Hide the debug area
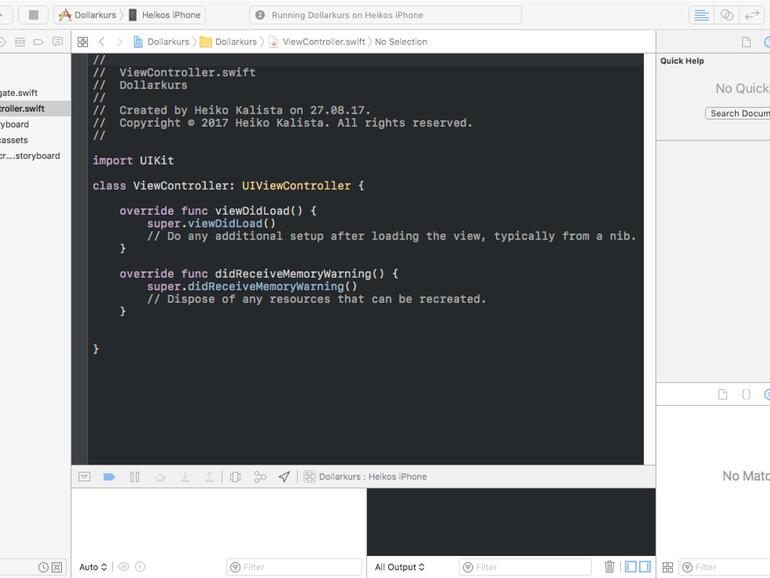 [x=84, y=476]
